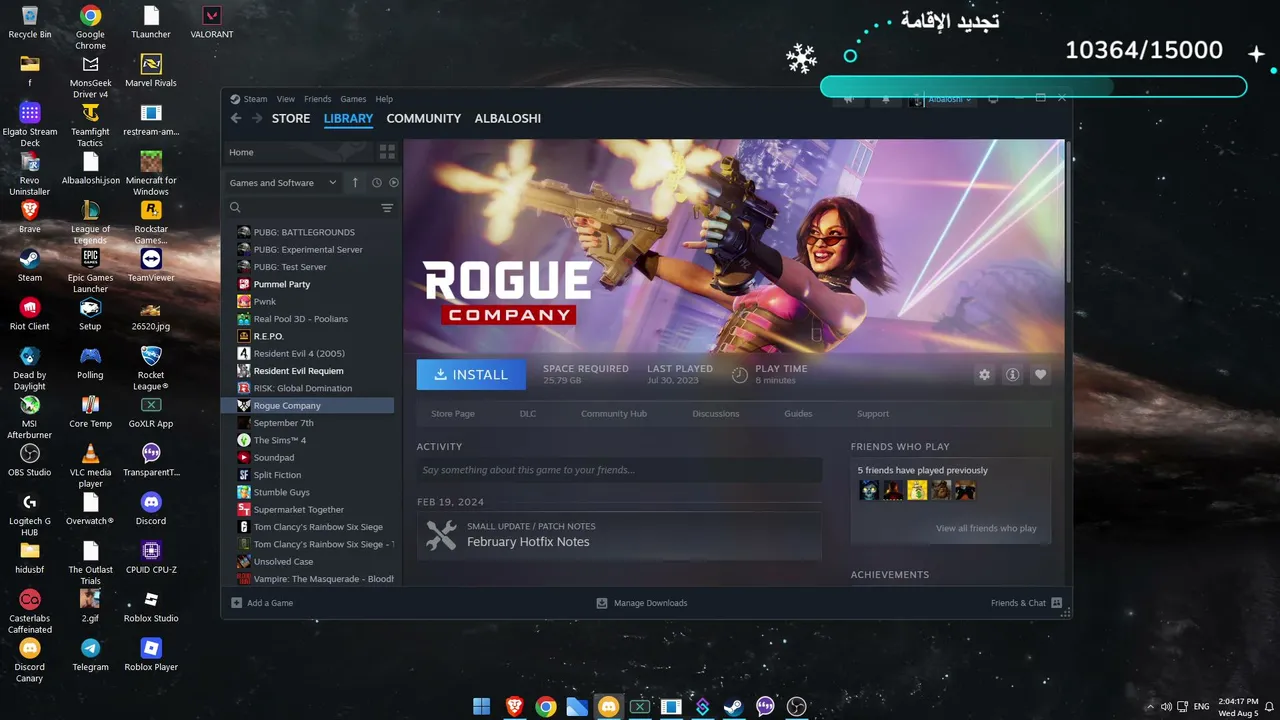Select the Elgato Stream Deck desktop icon

click(x=30, y=125)
